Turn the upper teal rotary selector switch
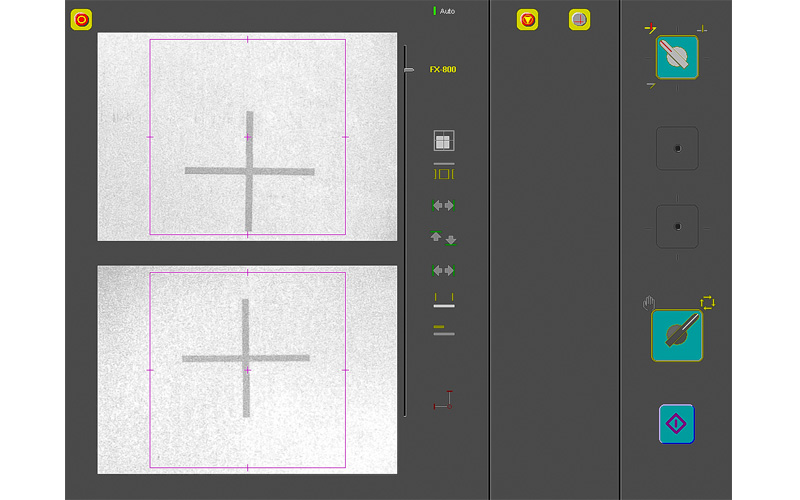The width and height of the screenshot is (800, 500). pos(677,57)
